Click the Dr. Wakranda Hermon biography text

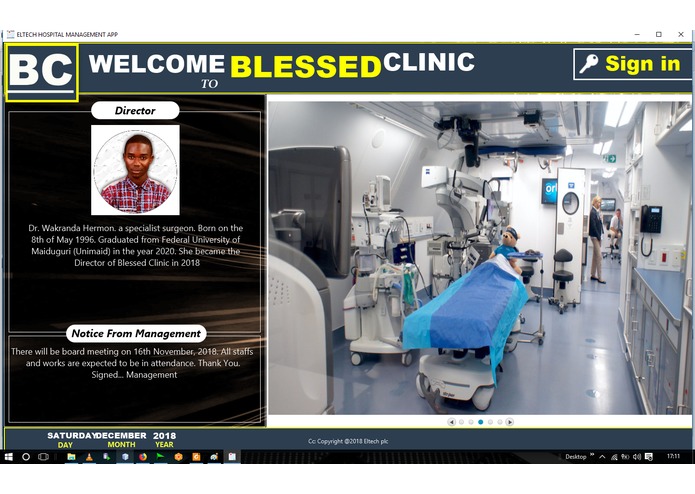136,245
